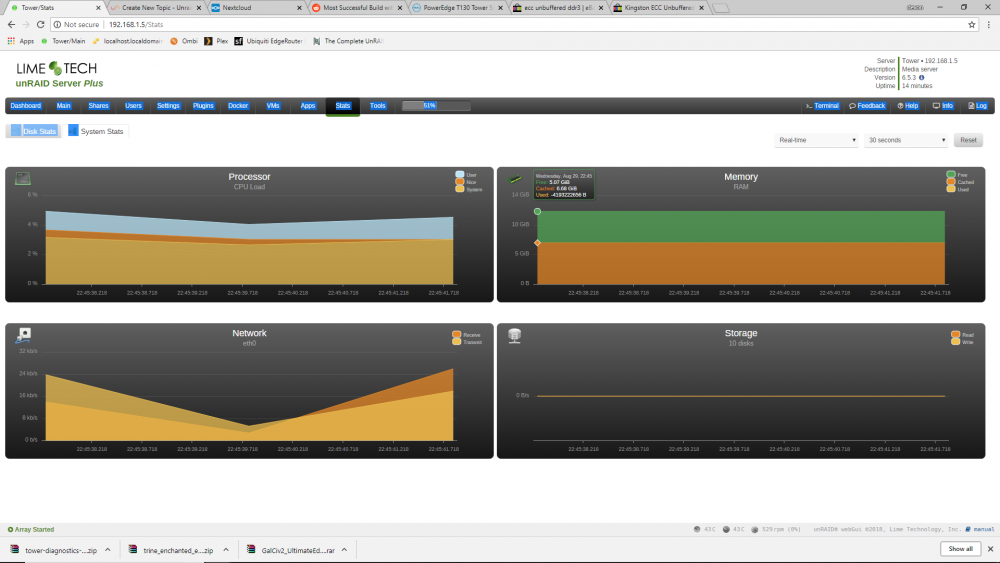Screen dimensions: 1000x563
Task: Switch to the System Stats sub-tab
Action: (x=96, y=131)
